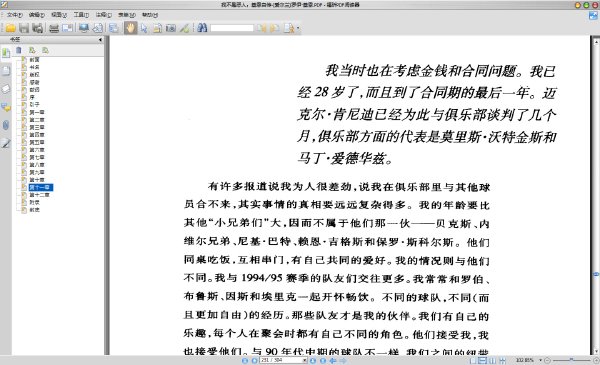
Task: Switch to continuous page layout icon
Action: (x=483, y=360)
